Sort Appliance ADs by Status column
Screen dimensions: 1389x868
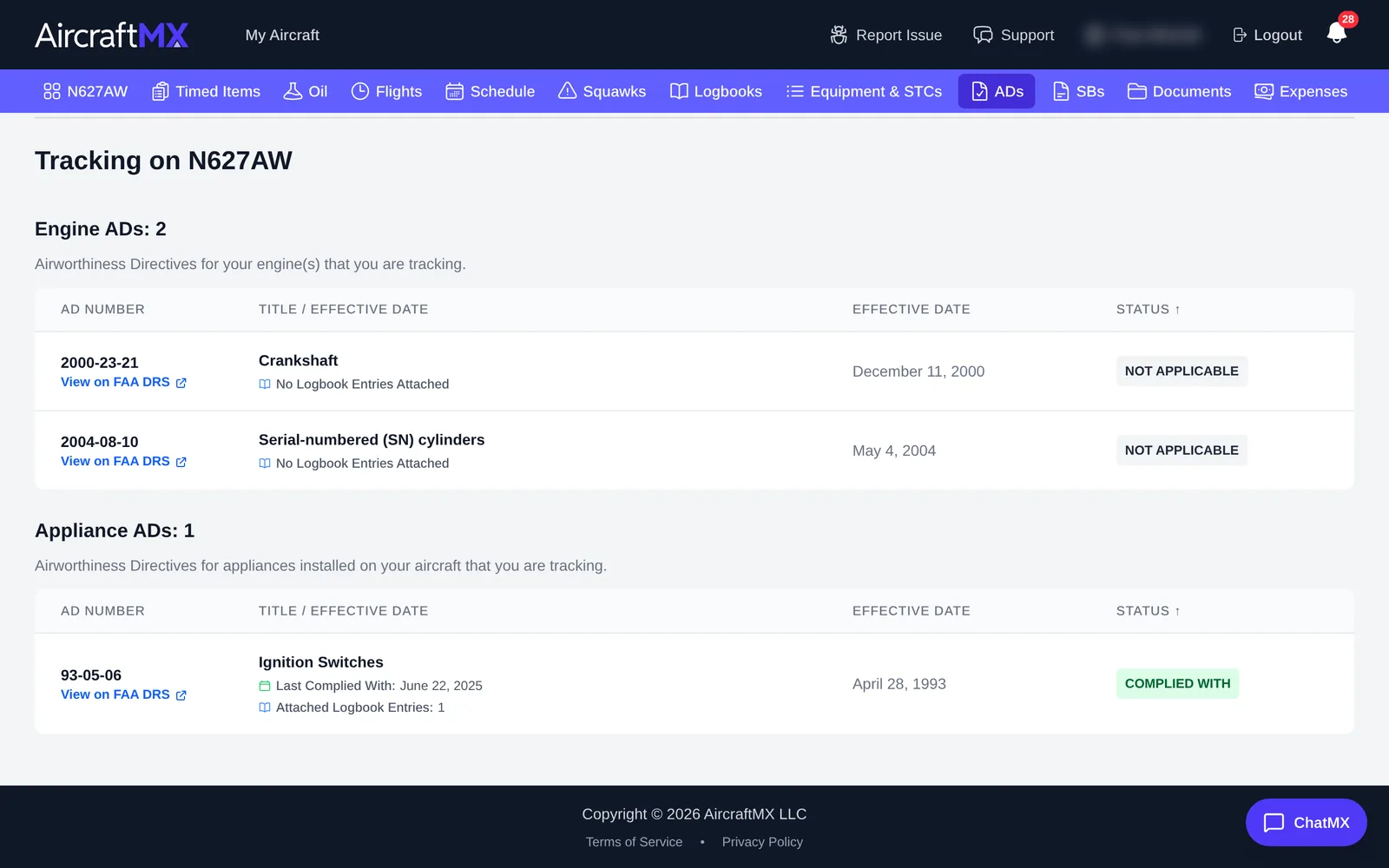(1148, 611)
